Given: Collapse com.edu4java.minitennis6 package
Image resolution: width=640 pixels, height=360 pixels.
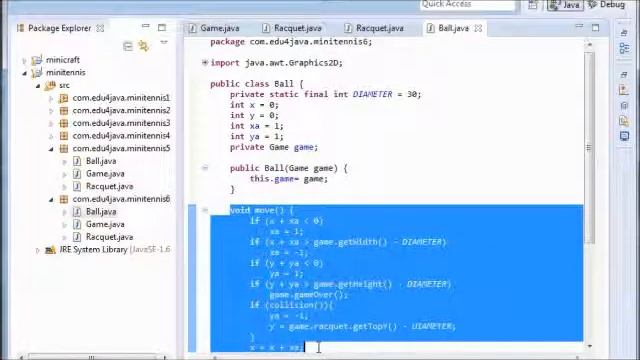Looking at the screenshot, I should (x=51, y=200).
